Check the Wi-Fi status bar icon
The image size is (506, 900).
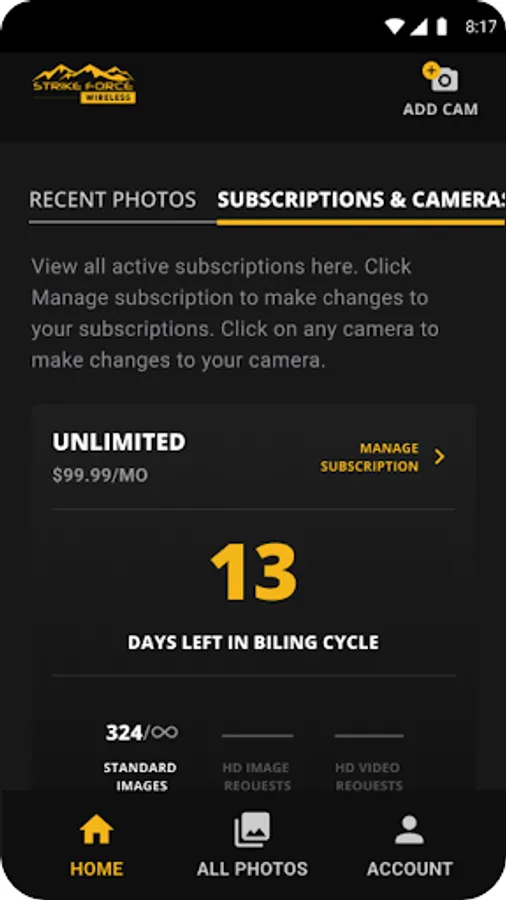(x=395, y=26)
